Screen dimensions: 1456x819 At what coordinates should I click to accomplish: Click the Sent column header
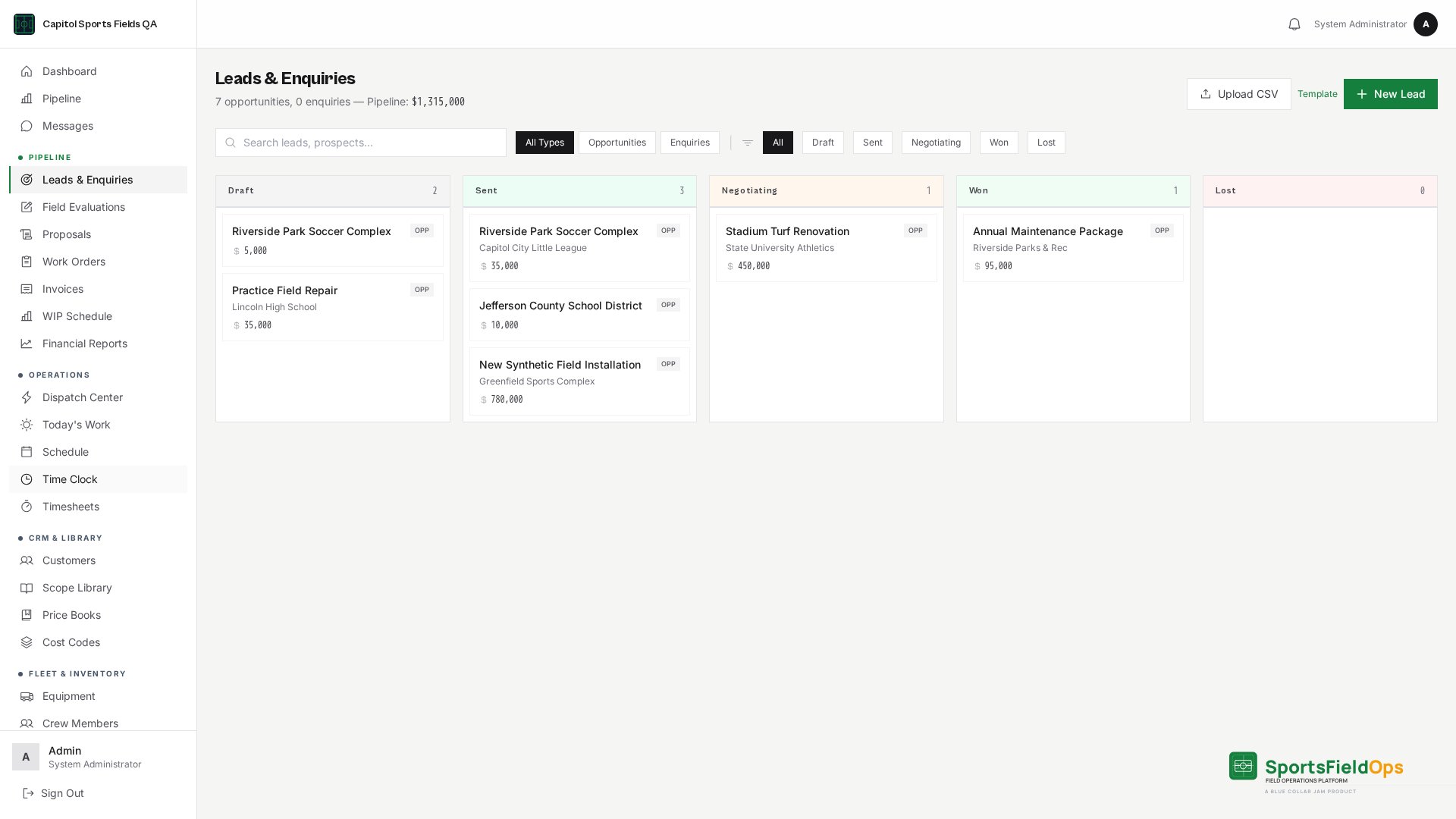579,191
